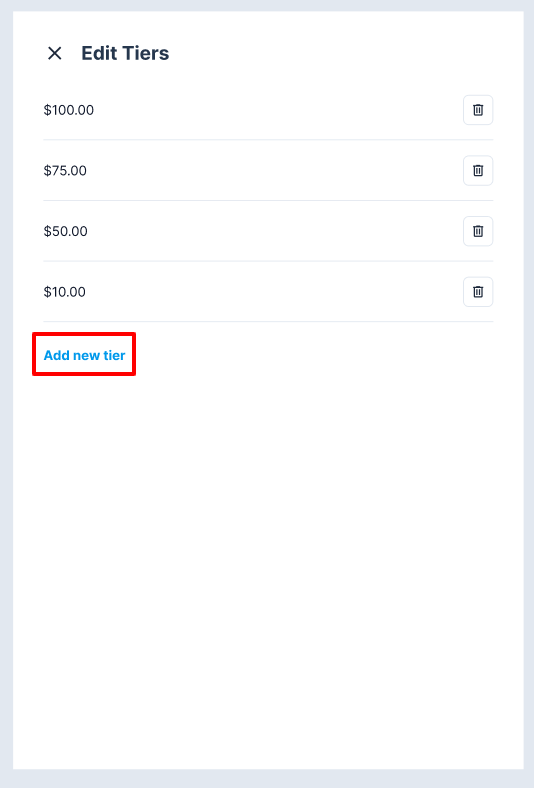Click the first tier's price label
The height and width of the screenshot is (788, 534).
69,110
